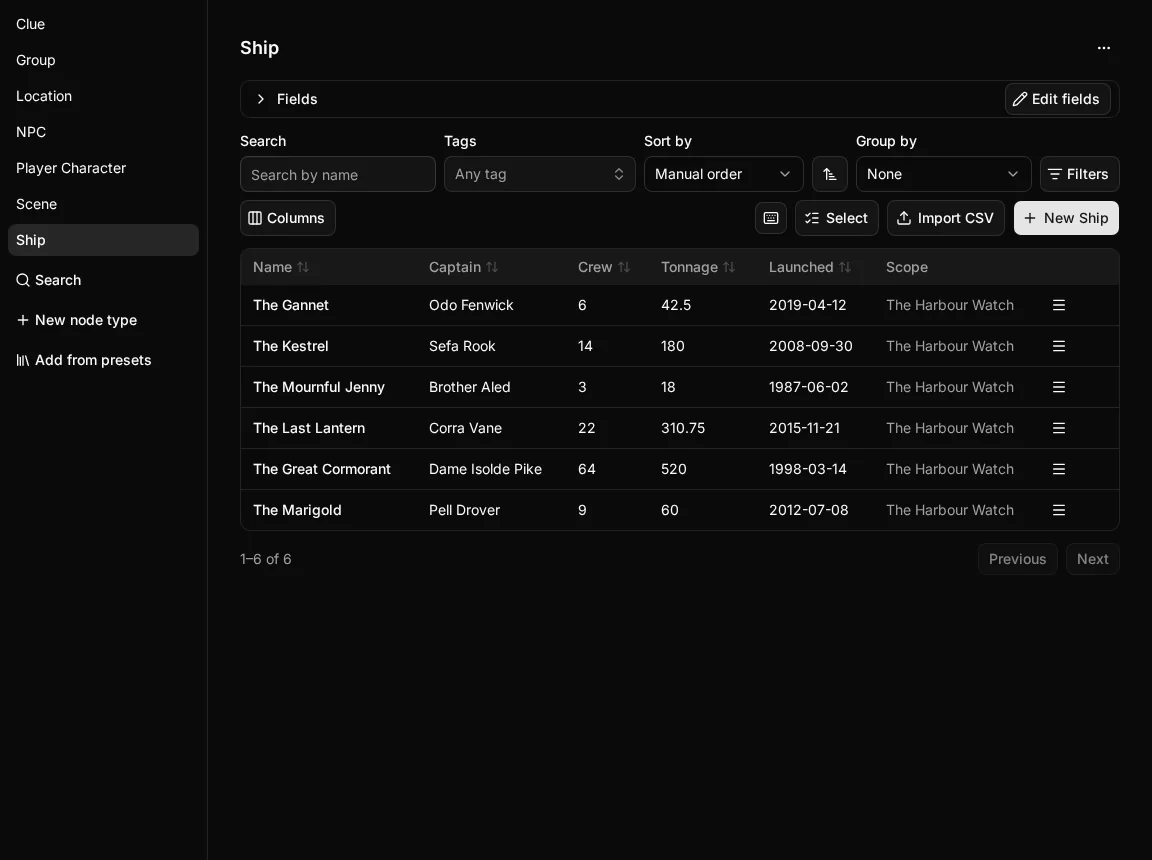
Task: Click captain Brother Aled cell
Action: click(469, 387)
